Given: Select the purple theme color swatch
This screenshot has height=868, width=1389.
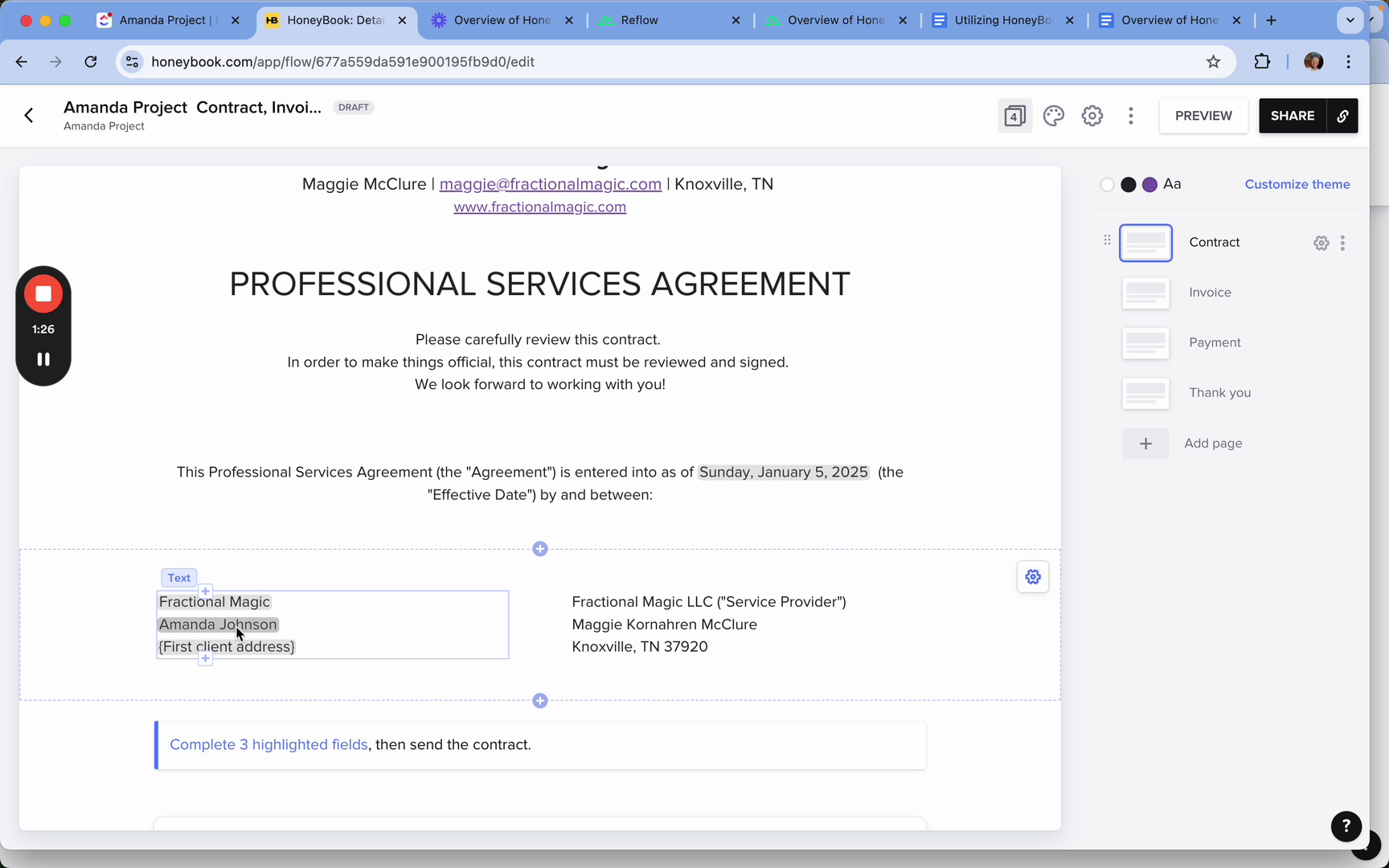Looking at the screenshot, I should [x=1149, y=185].
